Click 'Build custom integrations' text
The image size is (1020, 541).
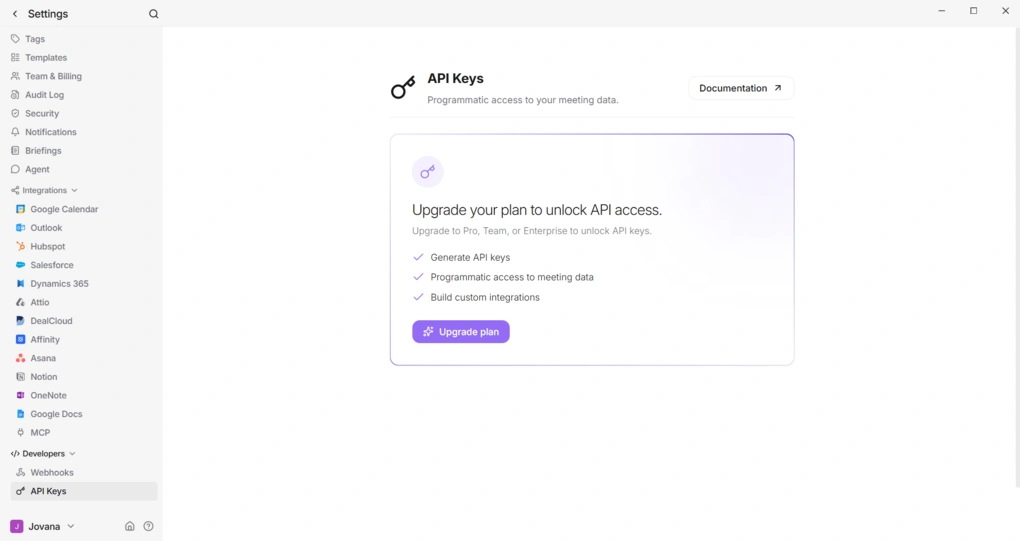[485, 297]
